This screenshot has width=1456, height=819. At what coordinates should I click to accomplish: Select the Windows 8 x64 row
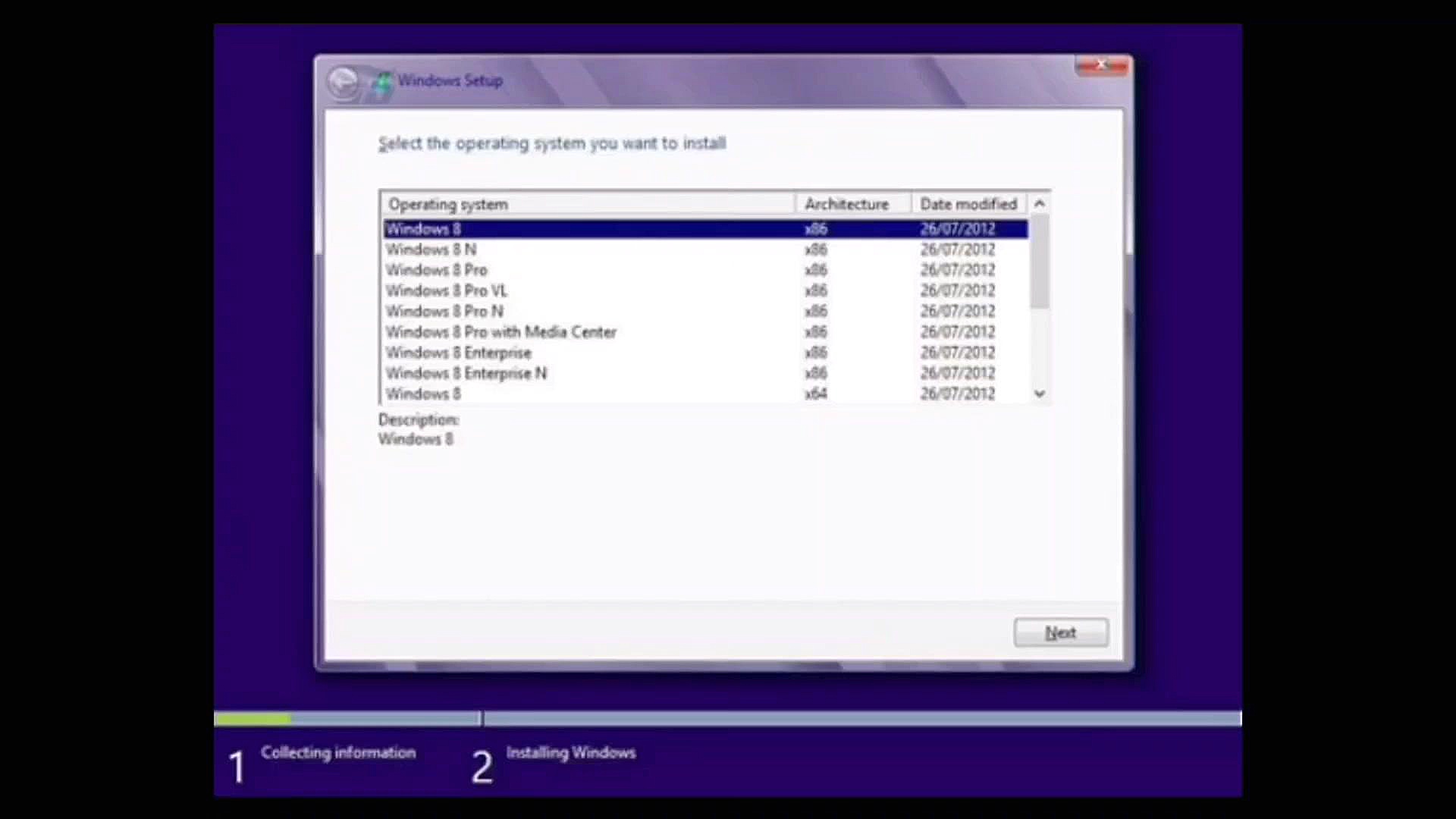point(705,394)
